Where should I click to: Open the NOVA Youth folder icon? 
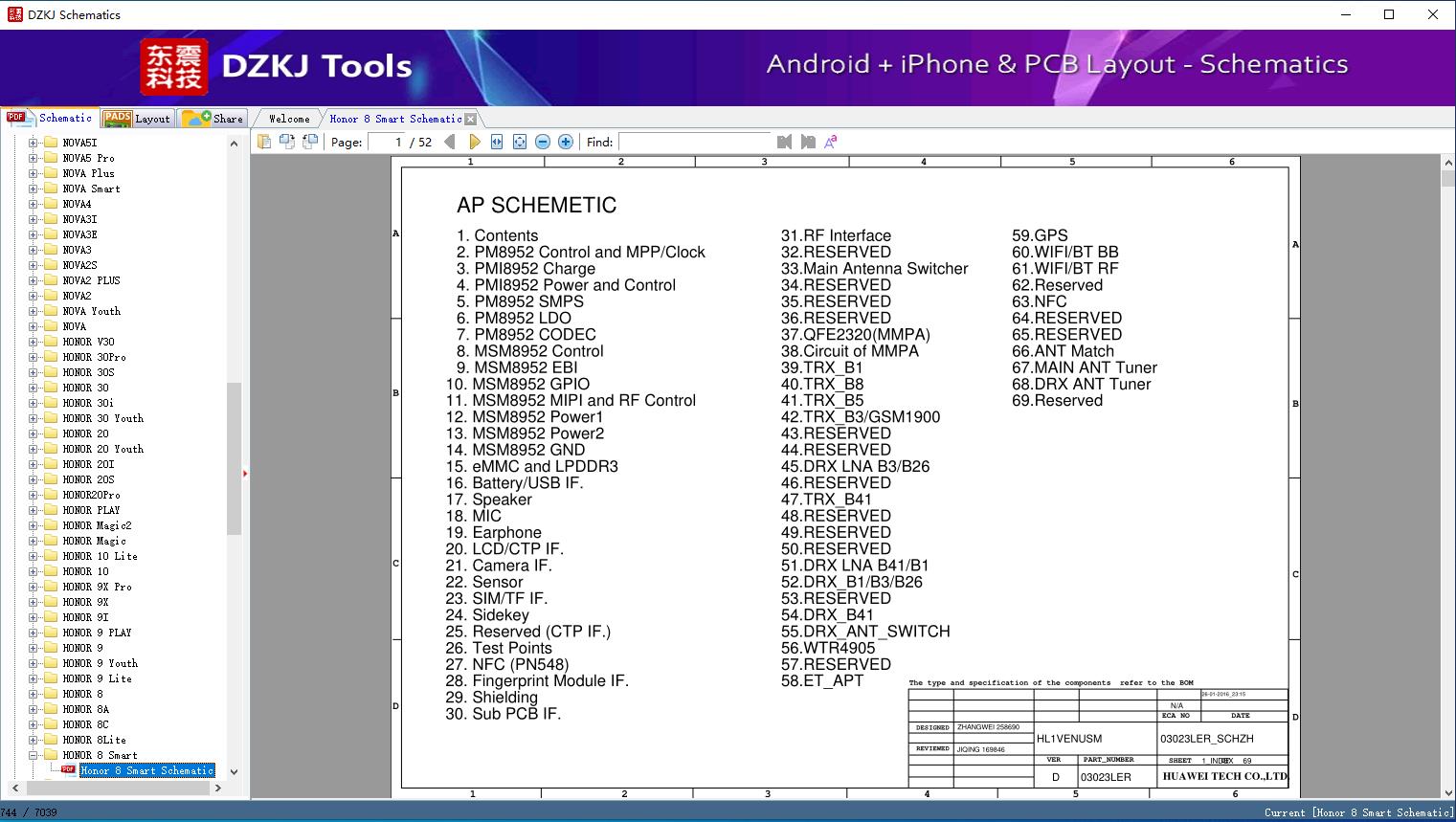coord(51,311)
